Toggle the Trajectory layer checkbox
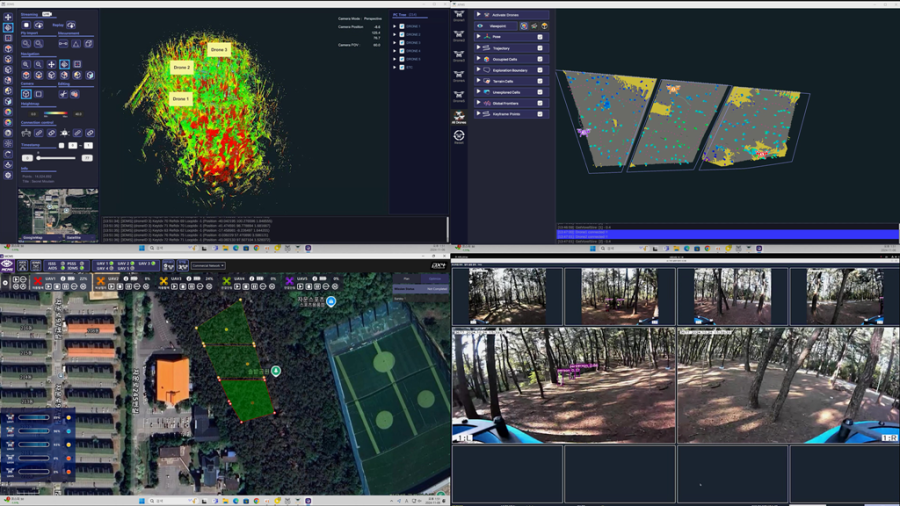The width and height of the screenshot is (900, 506). click(540, 48)
